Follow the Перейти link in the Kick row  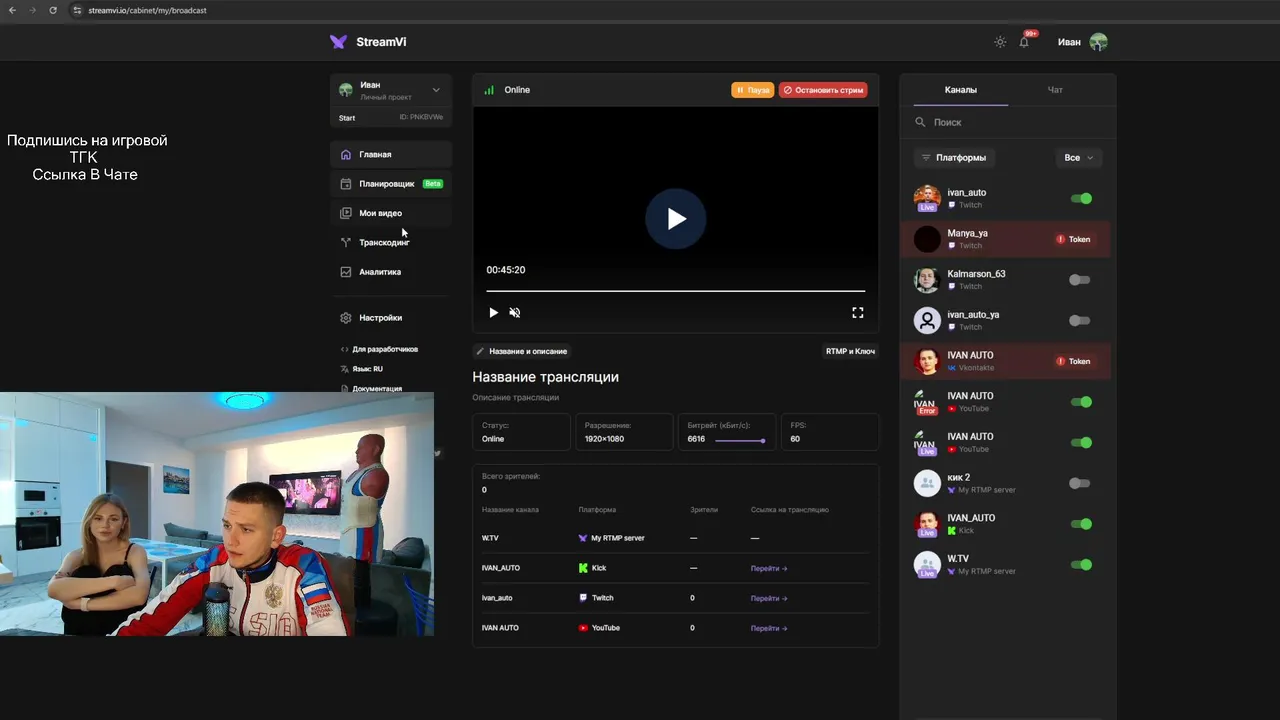[x=769, y=568]
